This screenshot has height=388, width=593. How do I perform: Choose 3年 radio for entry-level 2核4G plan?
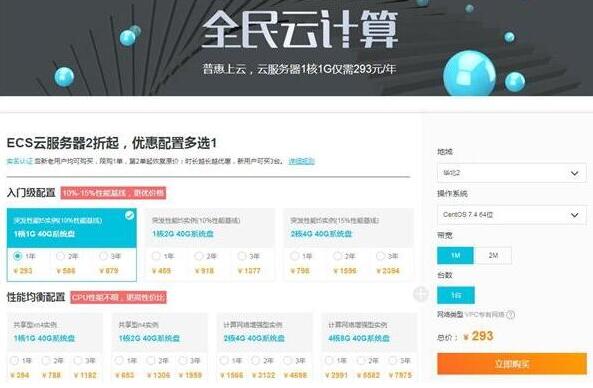point(380,256)
